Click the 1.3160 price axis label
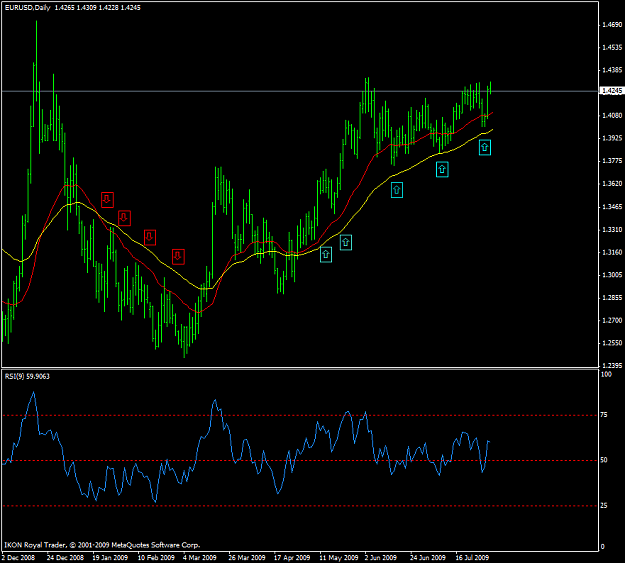 pos(612,252)
